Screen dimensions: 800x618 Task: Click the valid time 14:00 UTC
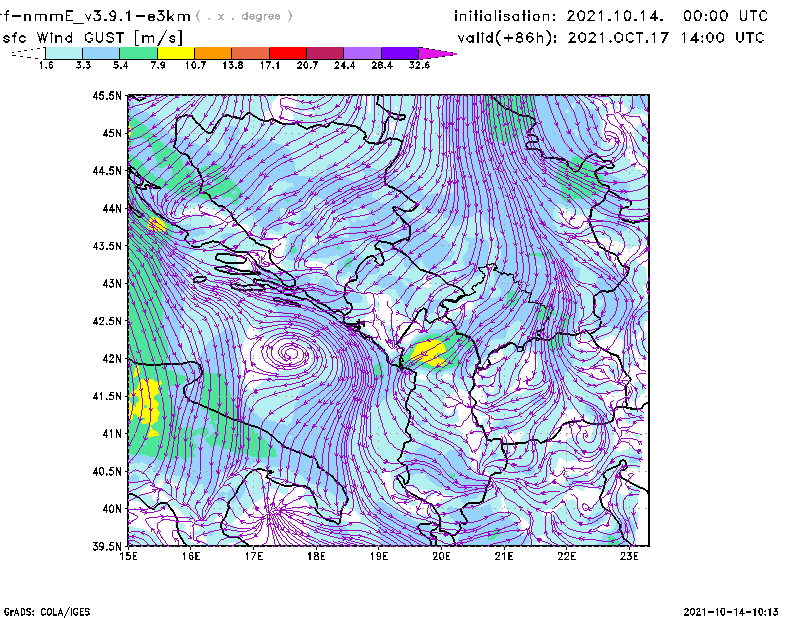tap(723, 38)
